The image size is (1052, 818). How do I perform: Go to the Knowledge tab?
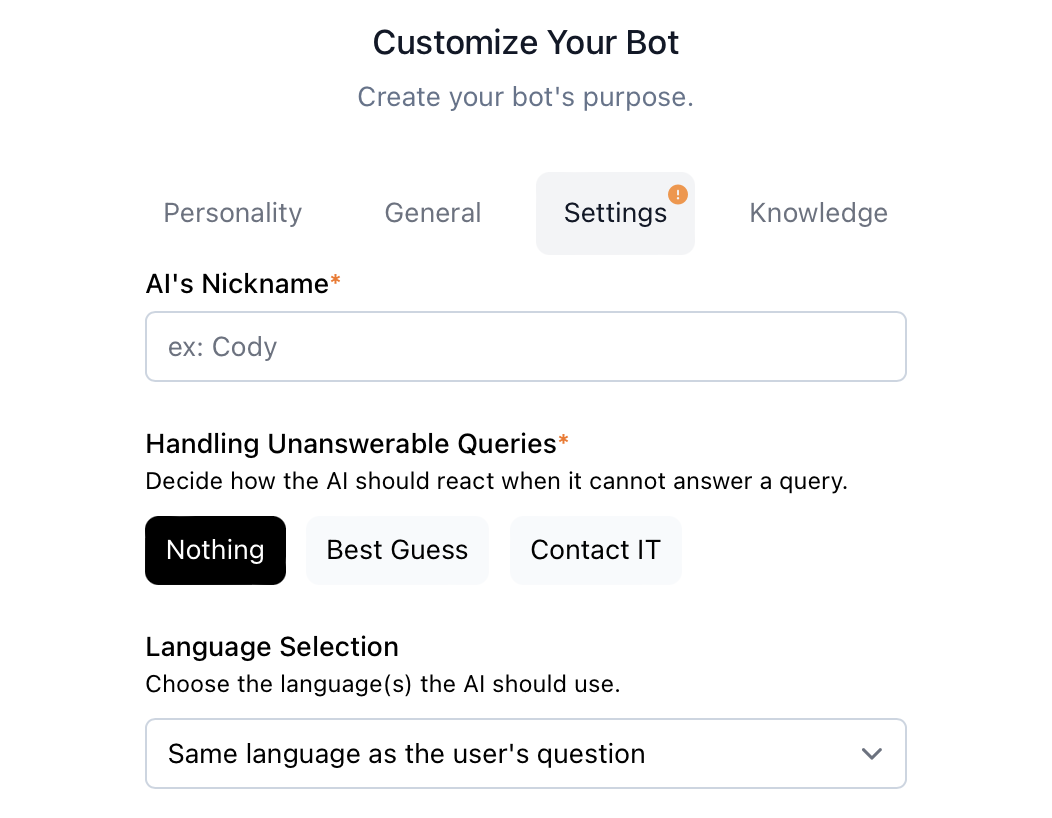pyautogui.click(x=818, y=213)
